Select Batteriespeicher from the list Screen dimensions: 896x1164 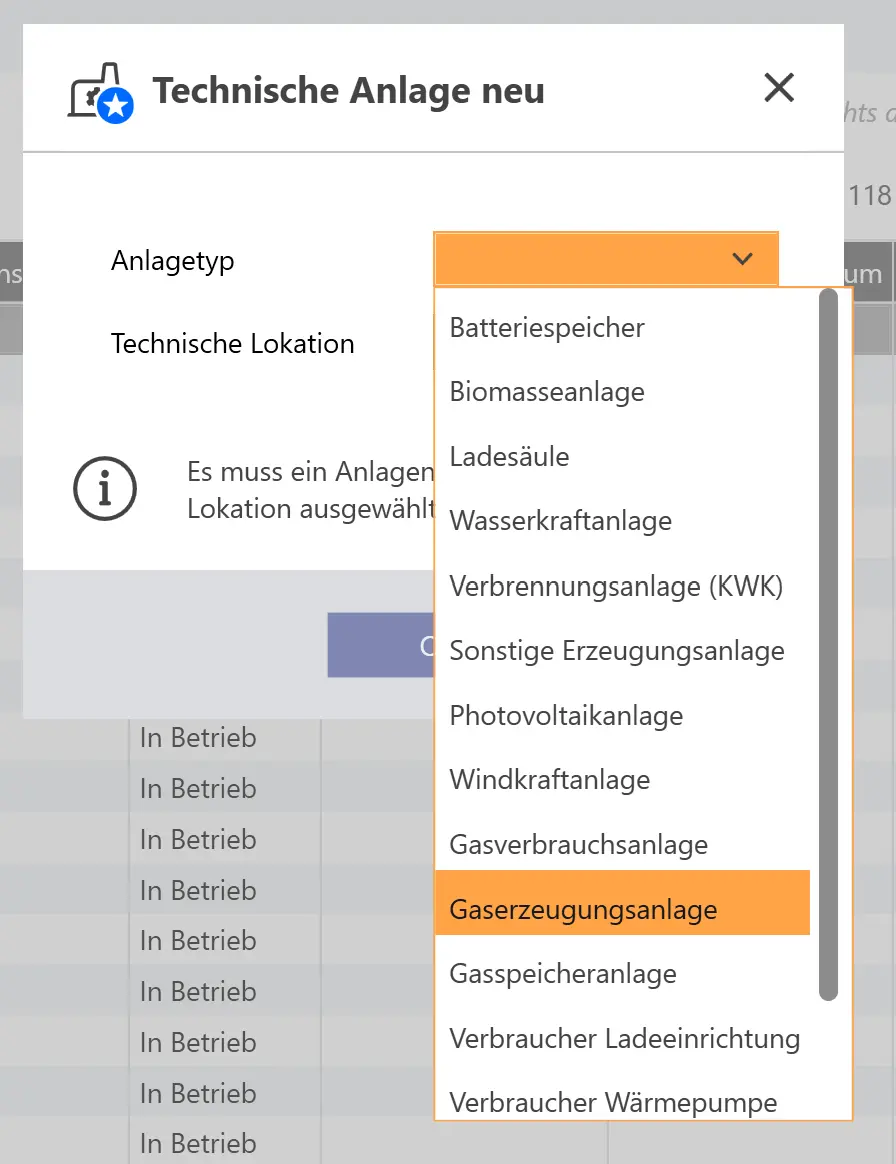(547, 327)
